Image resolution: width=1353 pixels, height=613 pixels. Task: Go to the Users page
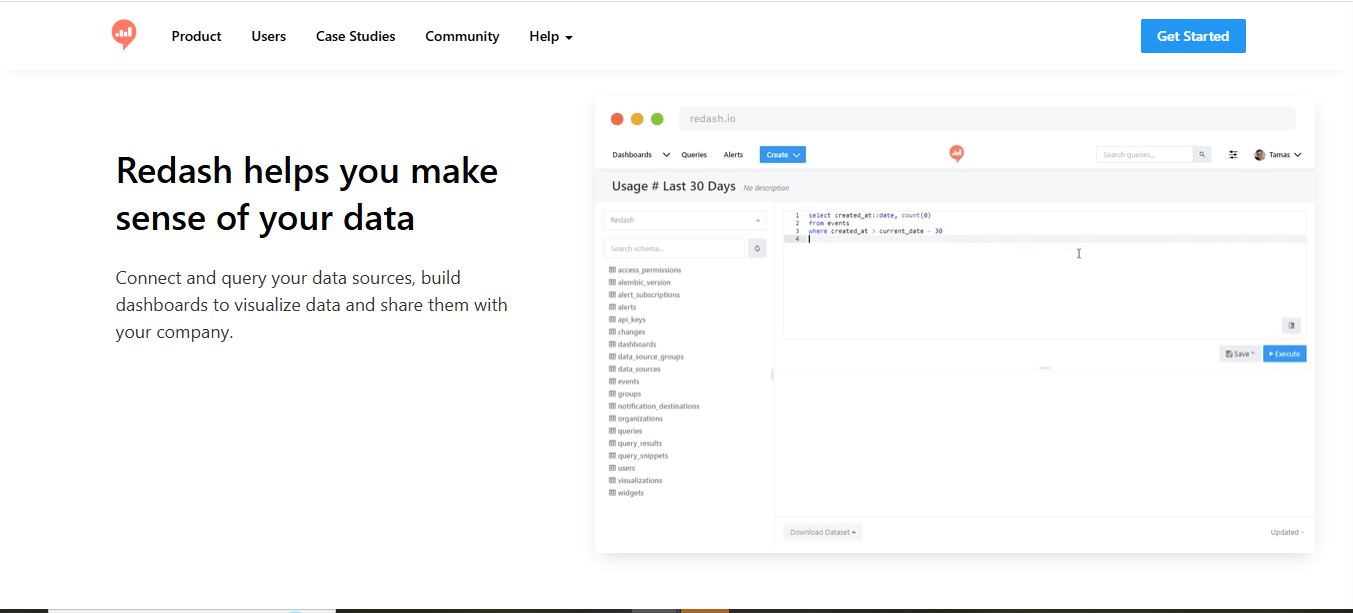click(x=269, y=36)
